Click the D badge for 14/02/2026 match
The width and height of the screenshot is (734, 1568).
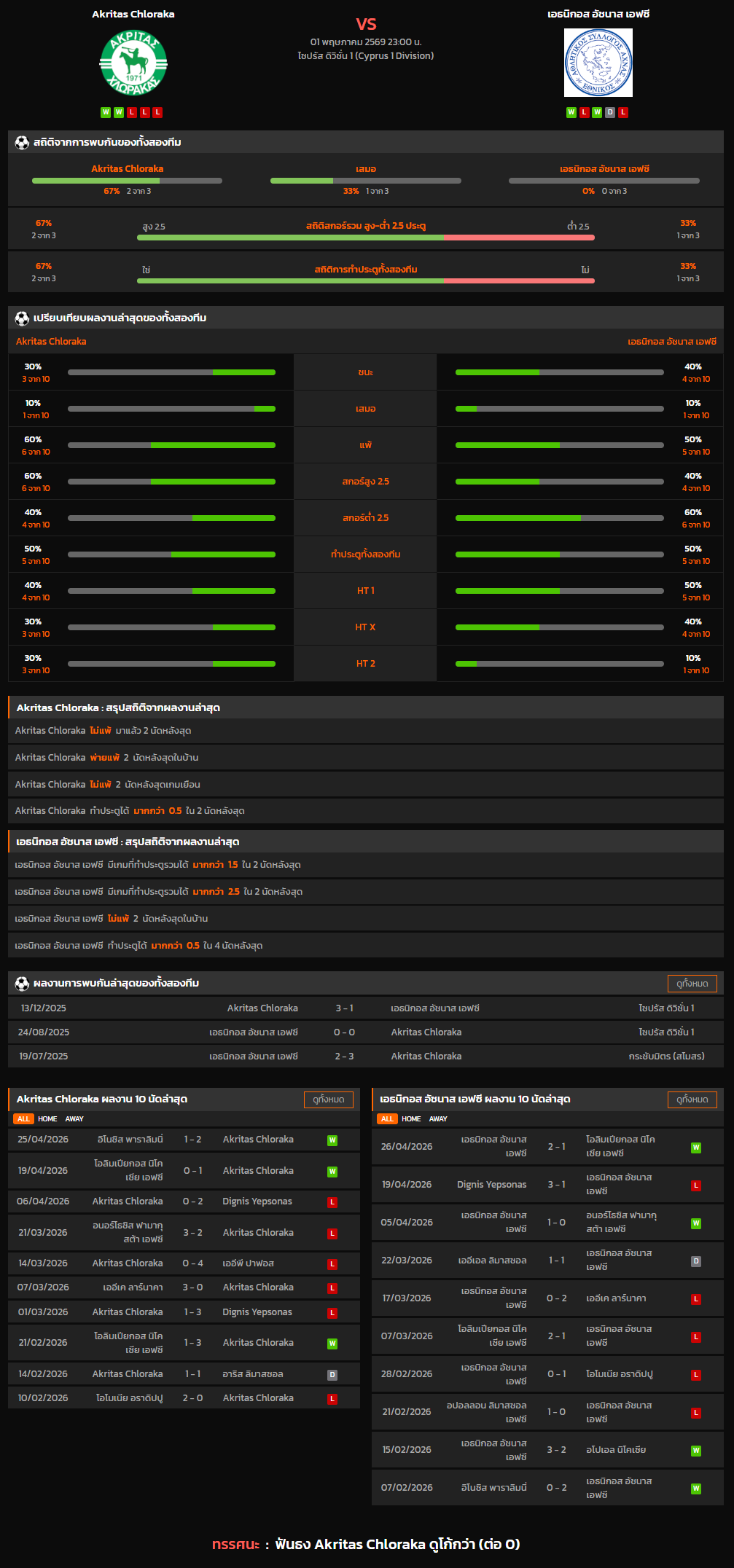(x=332, y=1375)
